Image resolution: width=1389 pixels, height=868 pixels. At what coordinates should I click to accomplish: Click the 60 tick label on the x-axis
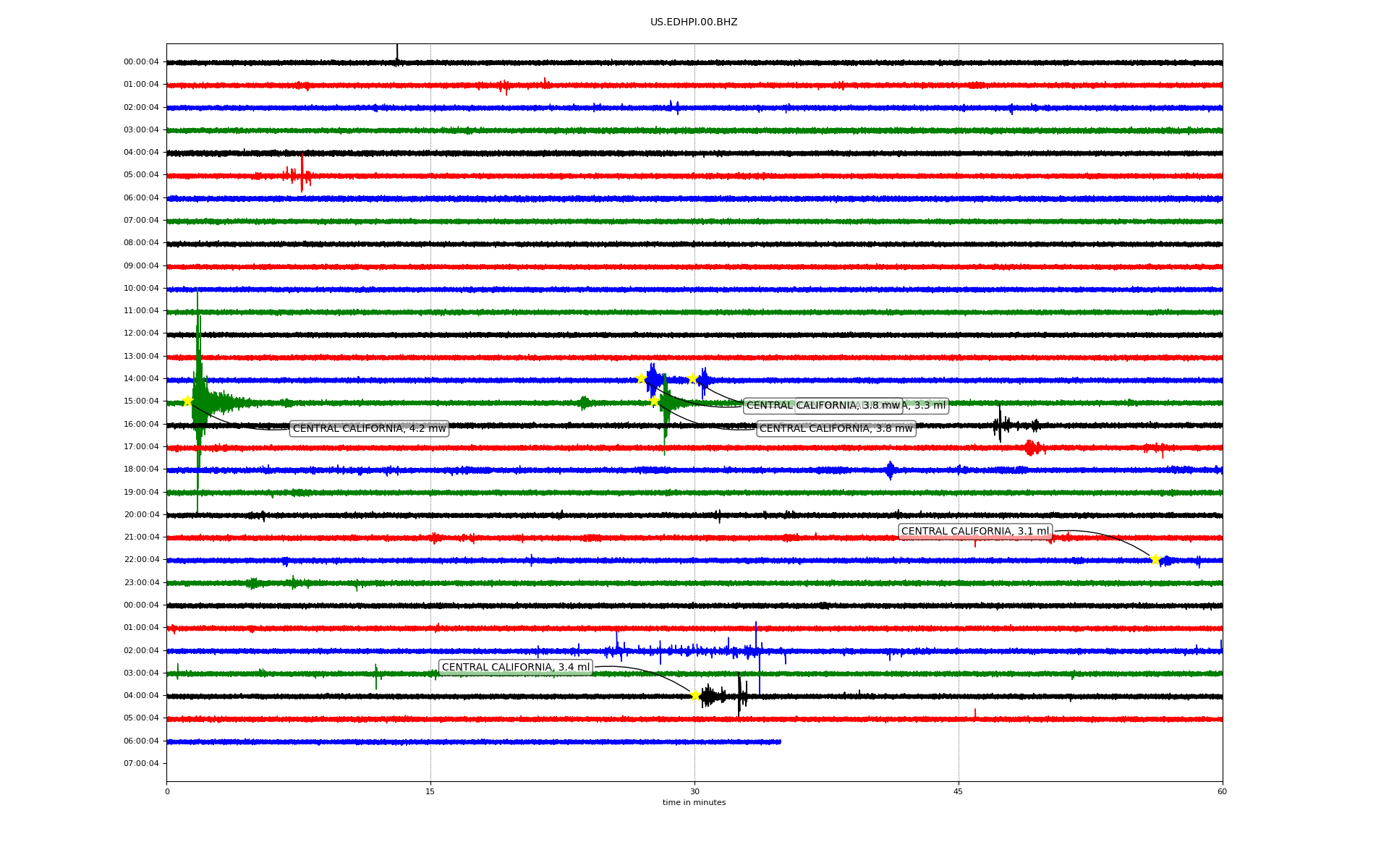(1222, 791)
